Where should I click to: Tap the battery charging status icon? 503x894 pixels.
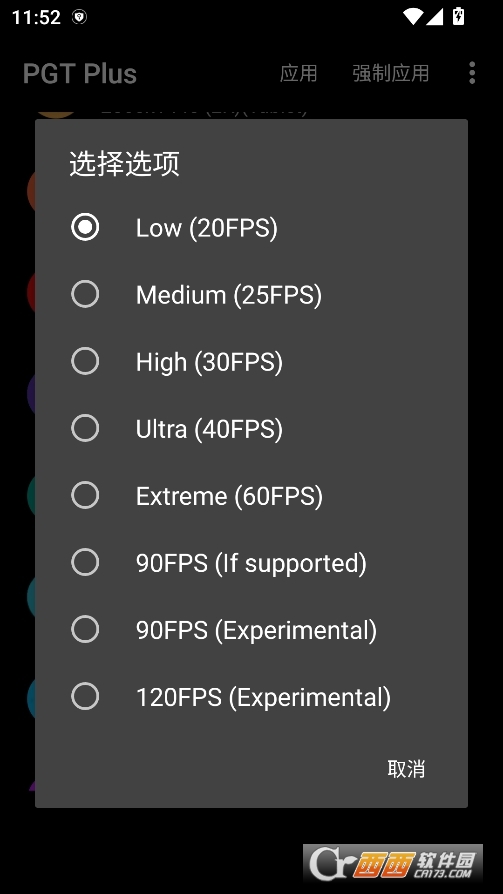[x=458, y=16]
